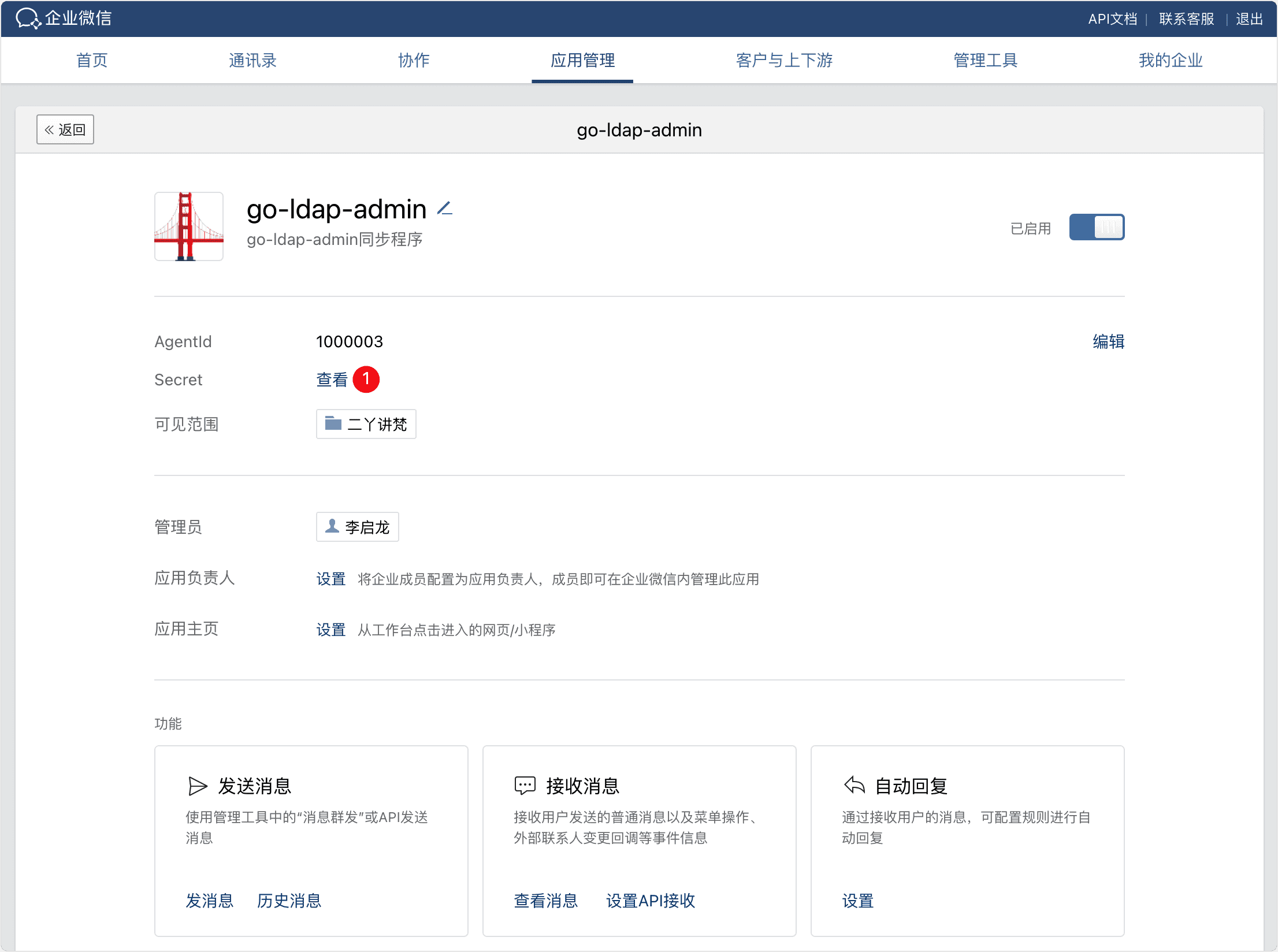Open the 协作 tab
The height and width of the screenshot is (952, 1278).
(x=414, y=60)
